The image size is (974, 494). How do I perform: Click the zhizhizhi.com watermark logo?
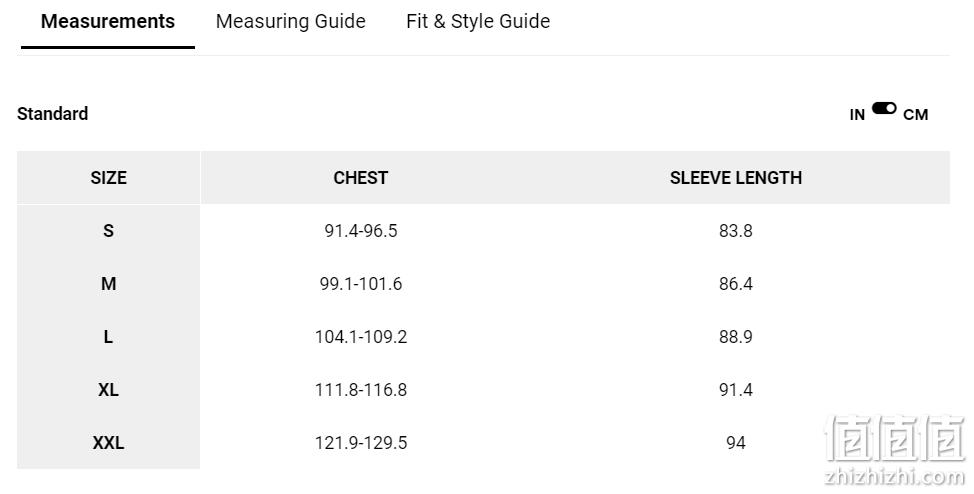[895, 451]
